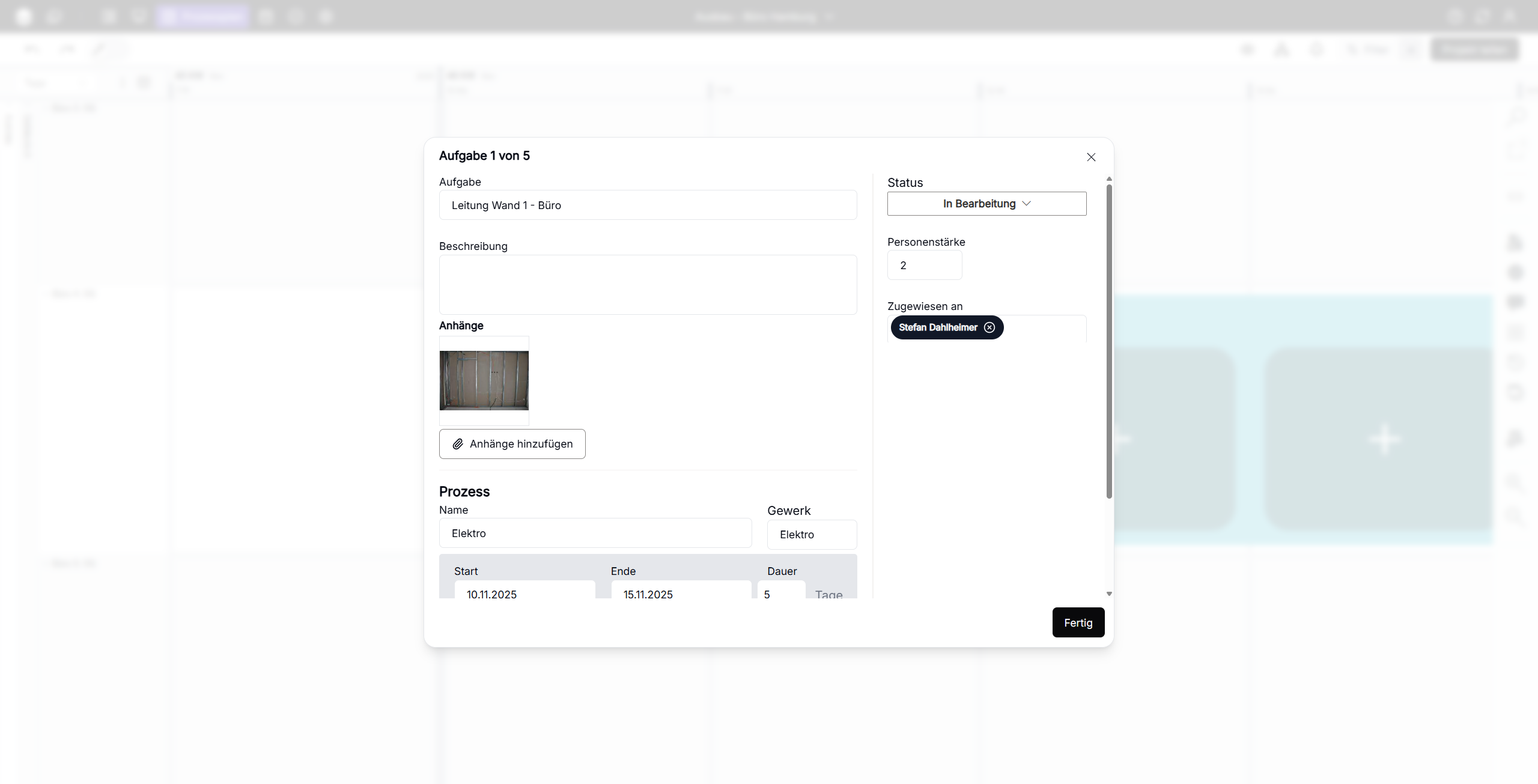Click the large plus card behind dialog

click(1384, 440)
